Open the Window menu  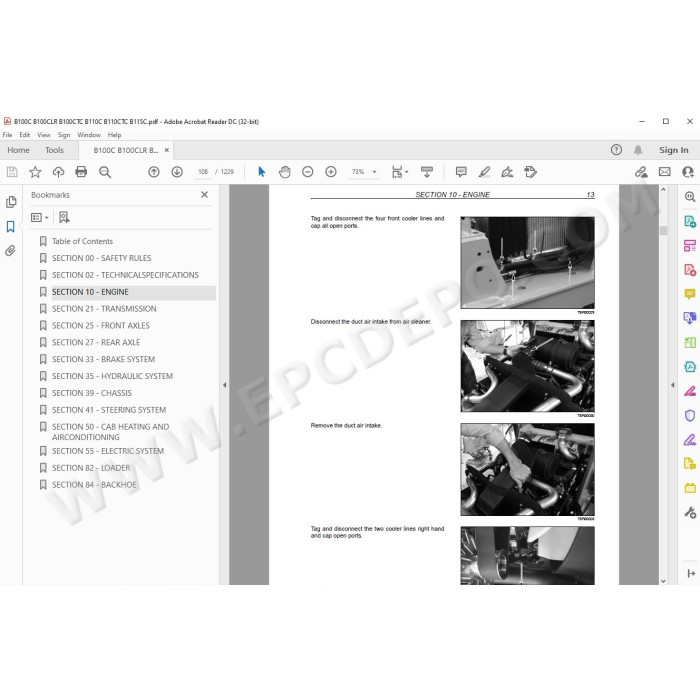coord(89,135)
